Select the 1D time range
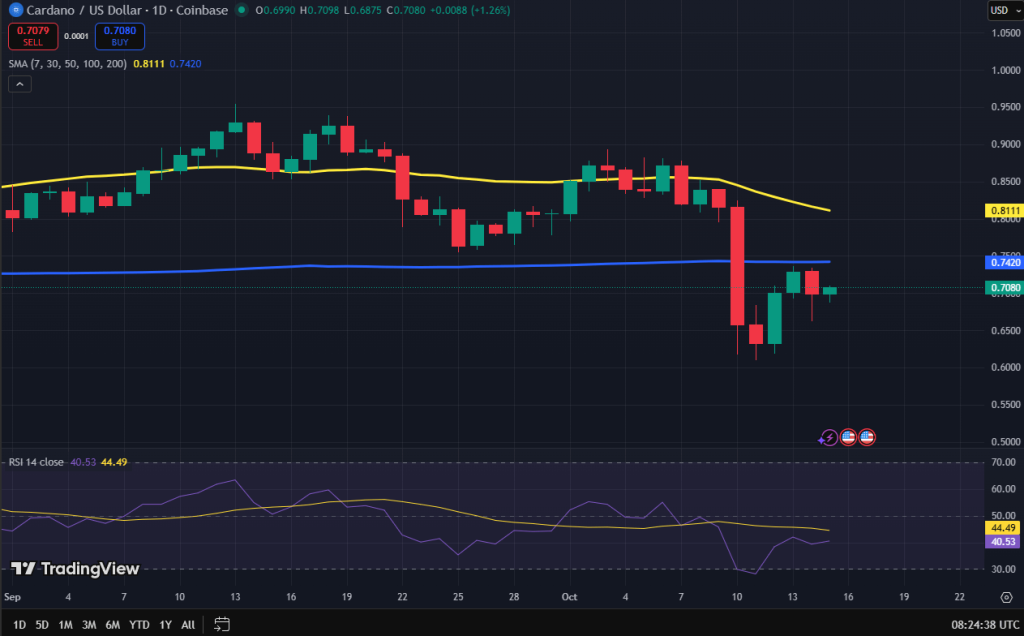Screen dimensions: 1024x636 point(19,625)
